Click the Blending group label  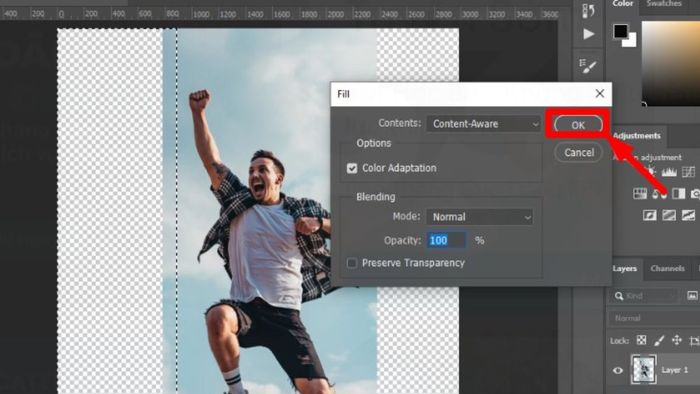[375, 197]
